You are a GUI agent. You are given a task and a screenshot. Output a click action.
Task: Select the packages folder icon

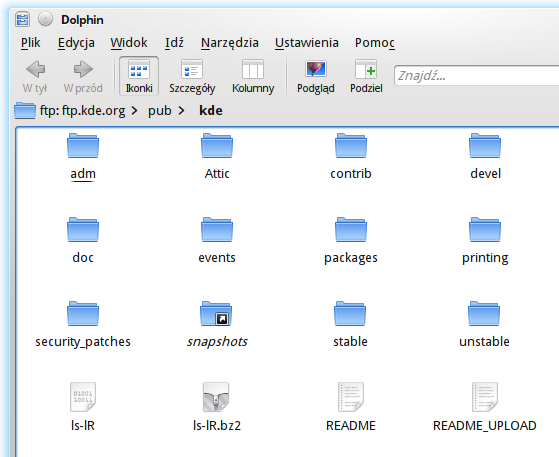point(351,230)
